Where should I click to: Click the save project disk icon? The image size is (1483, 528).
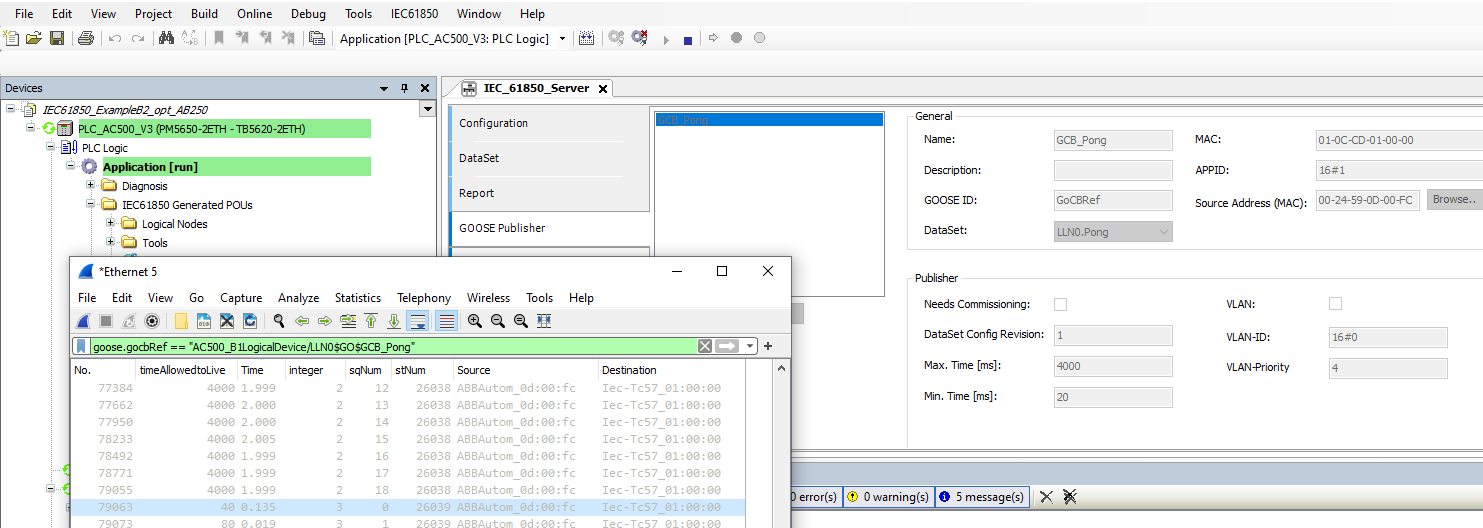pyautogui.click(x=57, y=39)
